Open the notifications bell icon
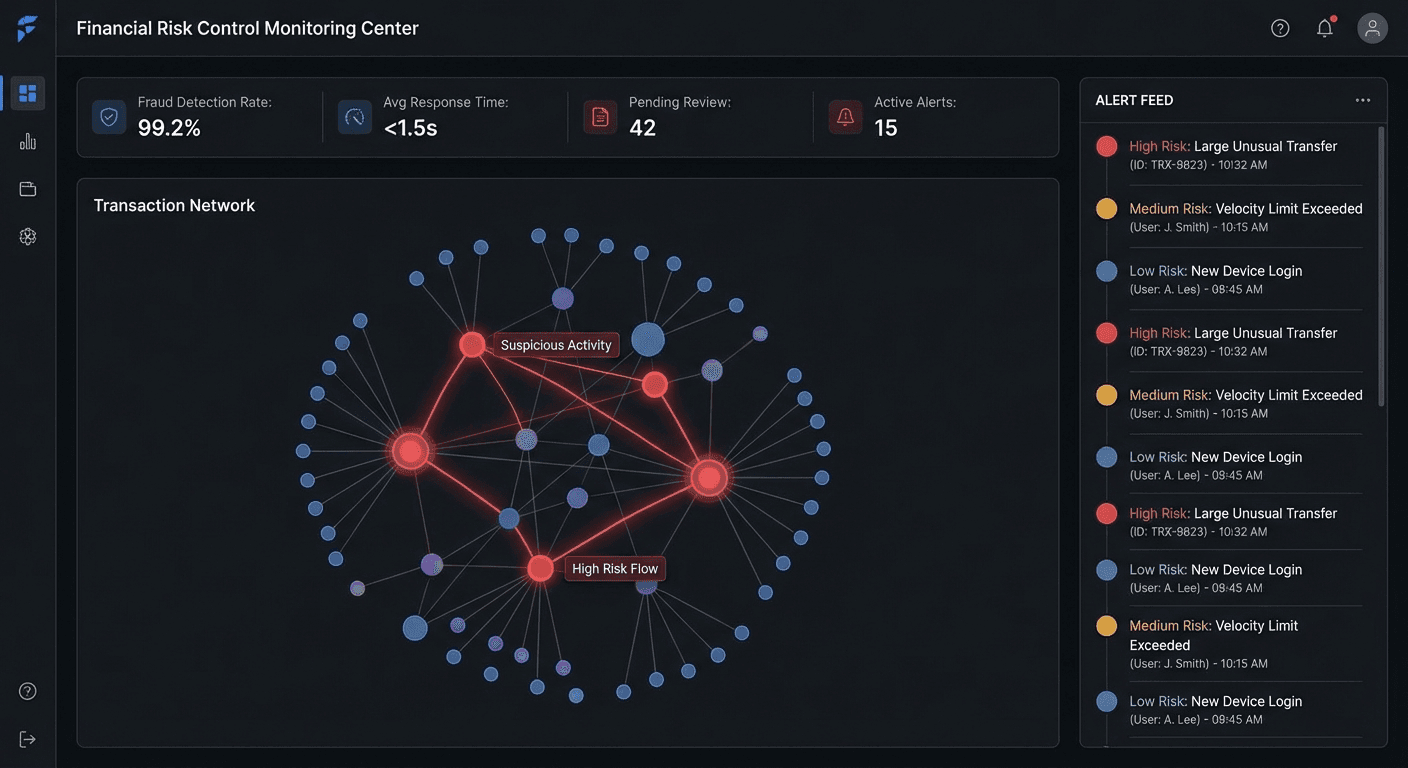Screen dimensions: 1408x768 pos(1325,28)
